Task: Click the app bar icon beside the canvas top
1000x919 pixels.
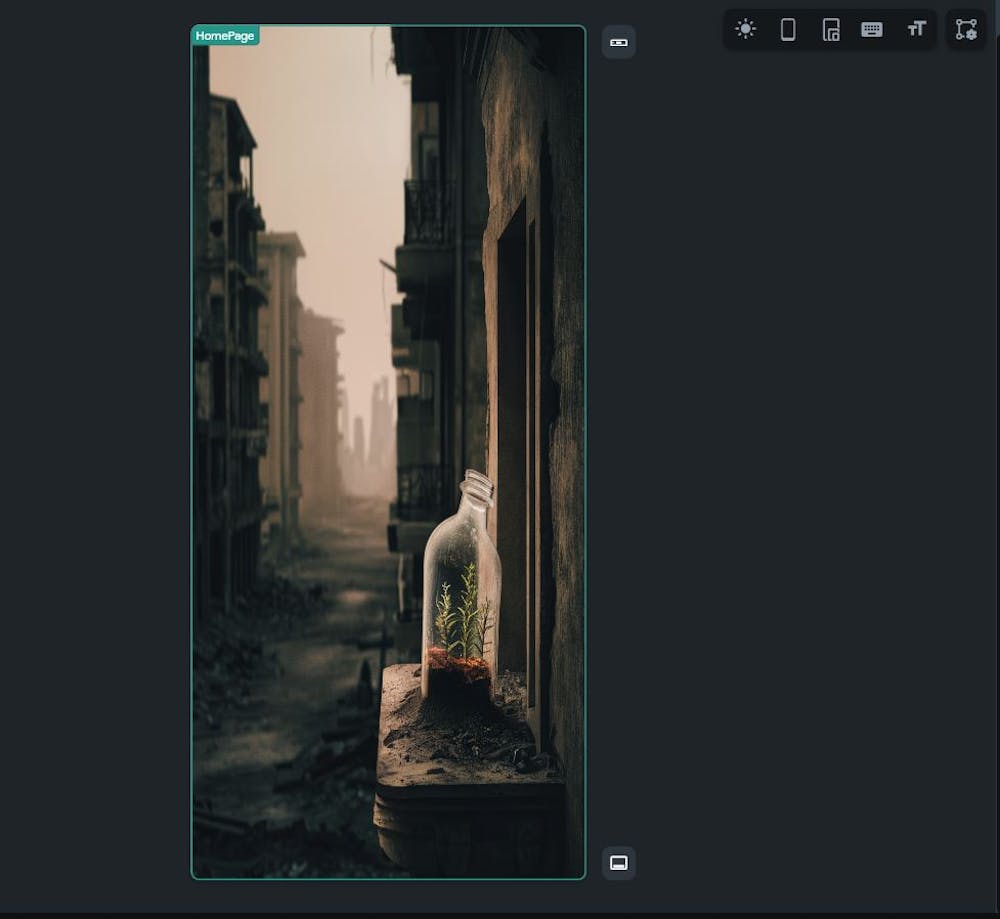Action: [x=619, y=42]
